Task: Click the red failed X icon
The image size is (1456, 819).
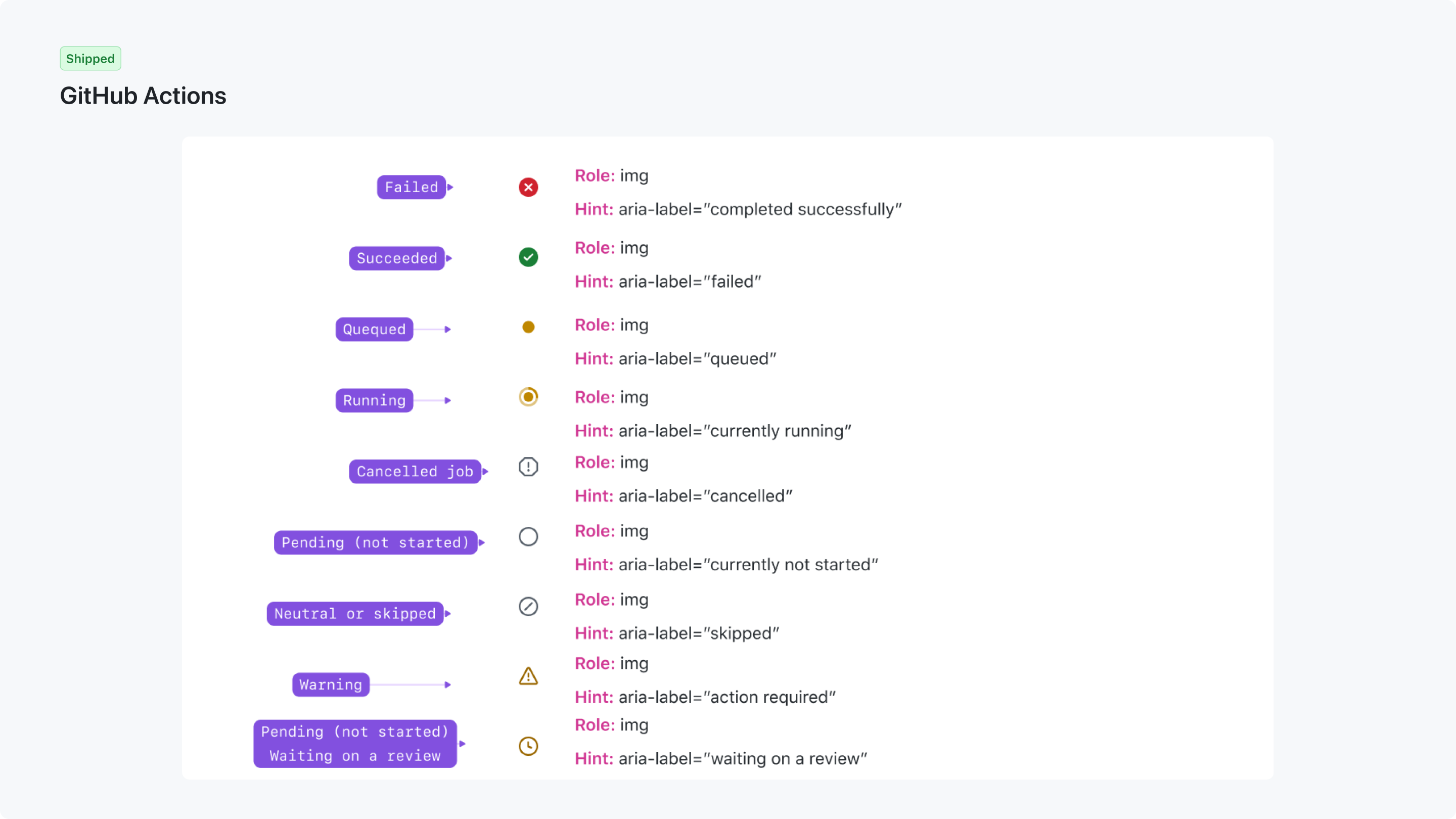Action: (x=528, y=187)
